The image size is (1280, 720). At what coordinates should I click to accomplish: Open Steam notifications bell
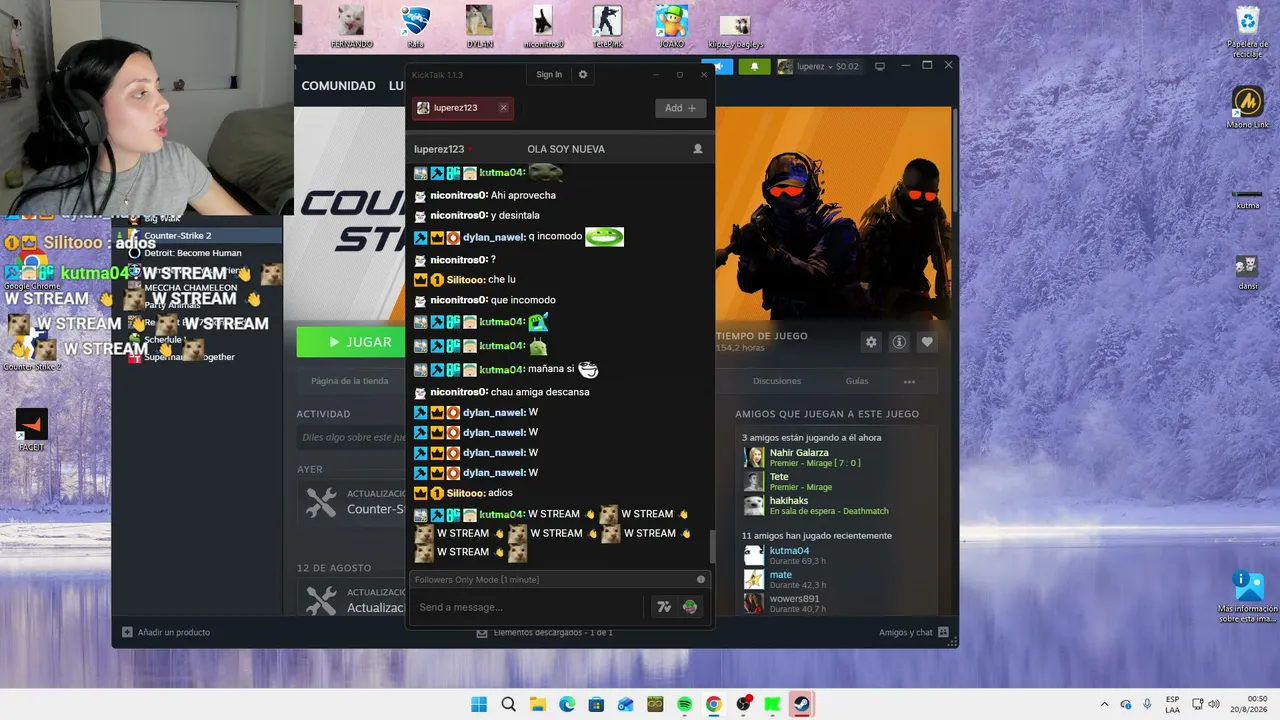click(755, 67)
